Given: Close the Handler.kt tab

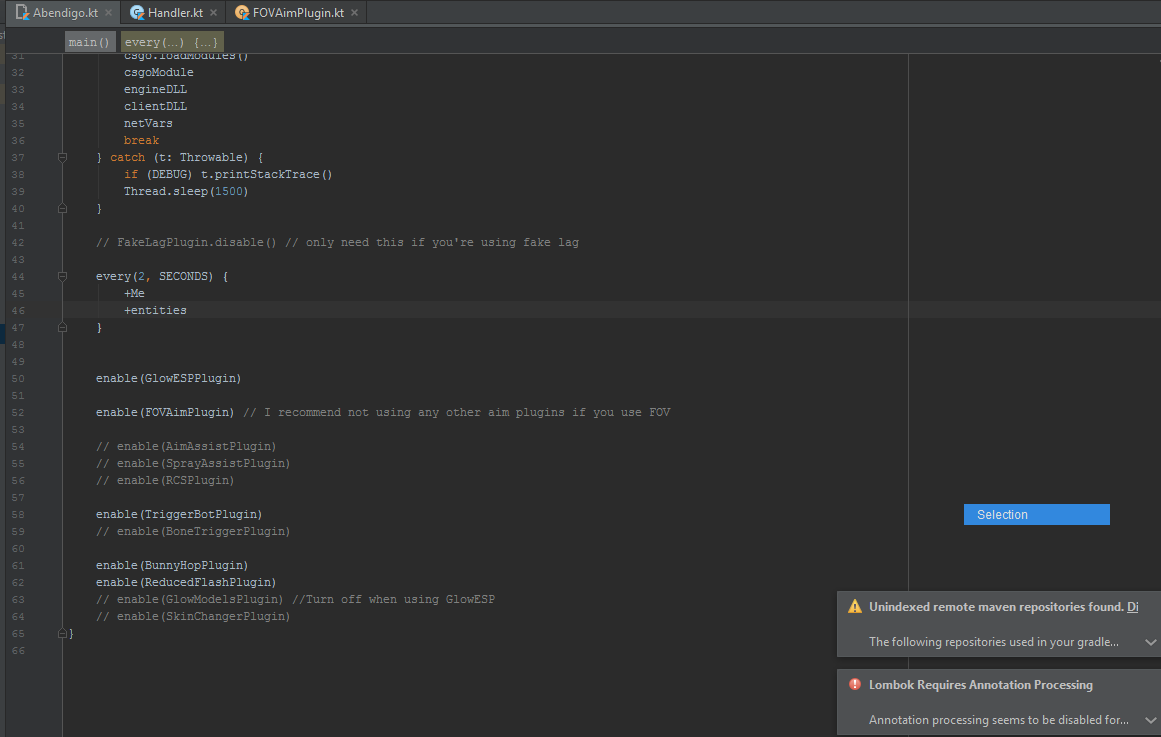Looking at the screenshot, I should 213,13.
